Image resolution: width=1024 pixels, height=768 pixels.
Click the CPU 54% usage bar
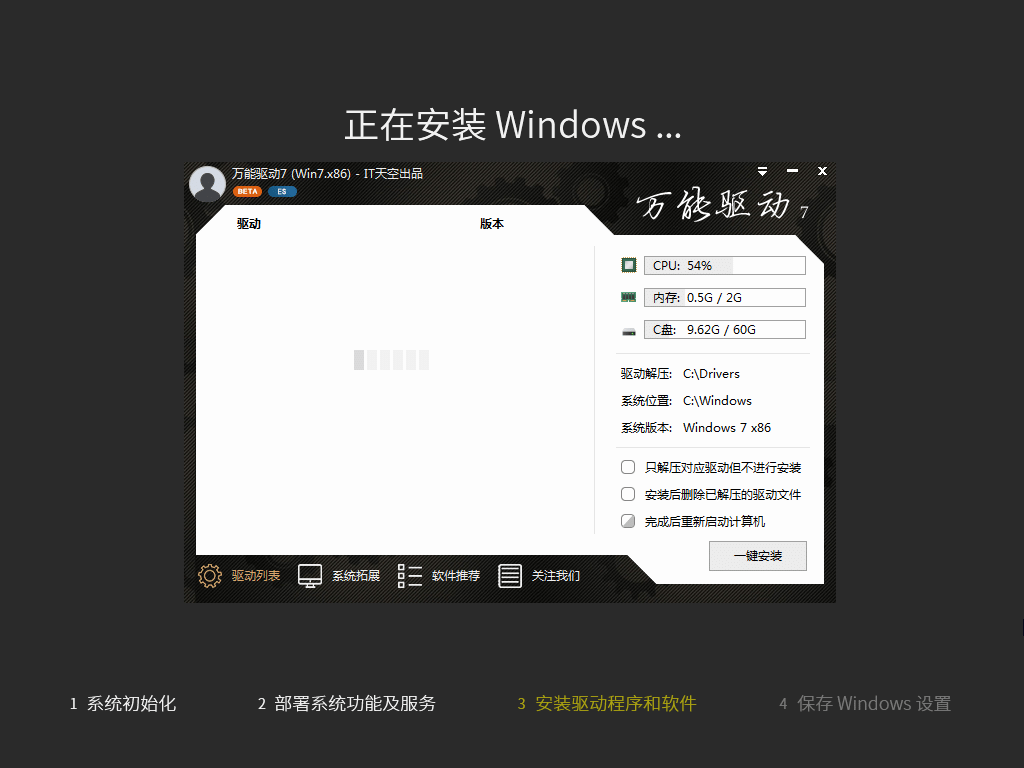click(725, 265)
